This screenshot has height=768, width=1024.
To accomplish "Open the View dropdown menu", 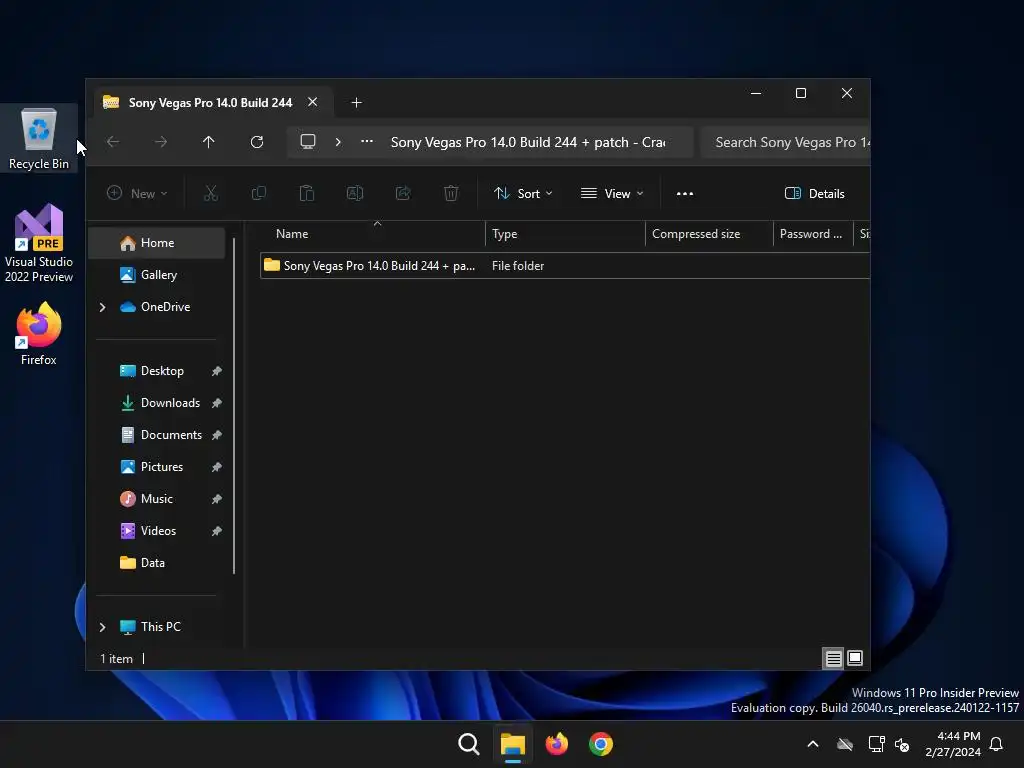I will (x=612, y=193).
